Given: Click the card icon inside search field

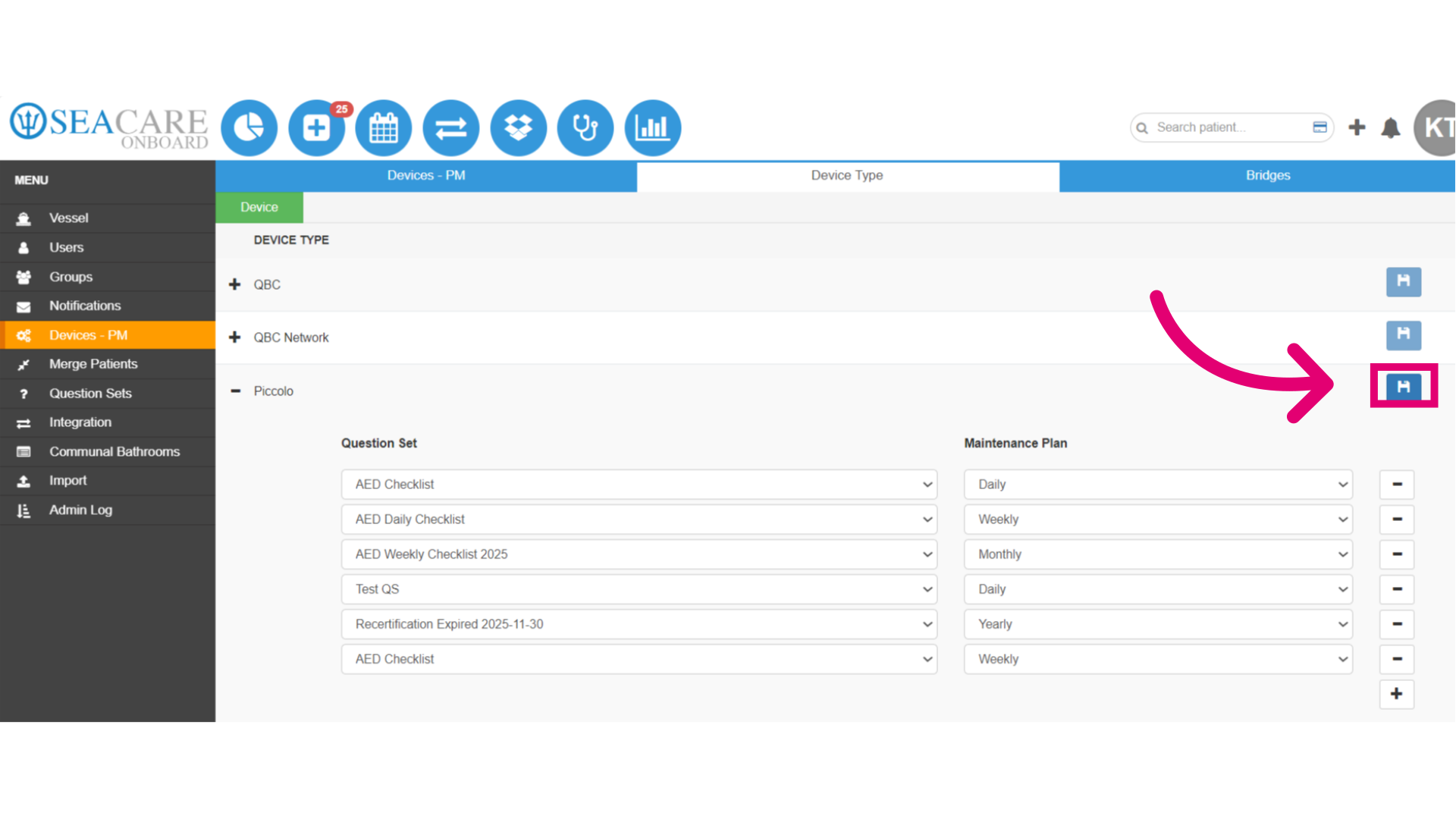Looking at the screenshot, I should 1319,127.
